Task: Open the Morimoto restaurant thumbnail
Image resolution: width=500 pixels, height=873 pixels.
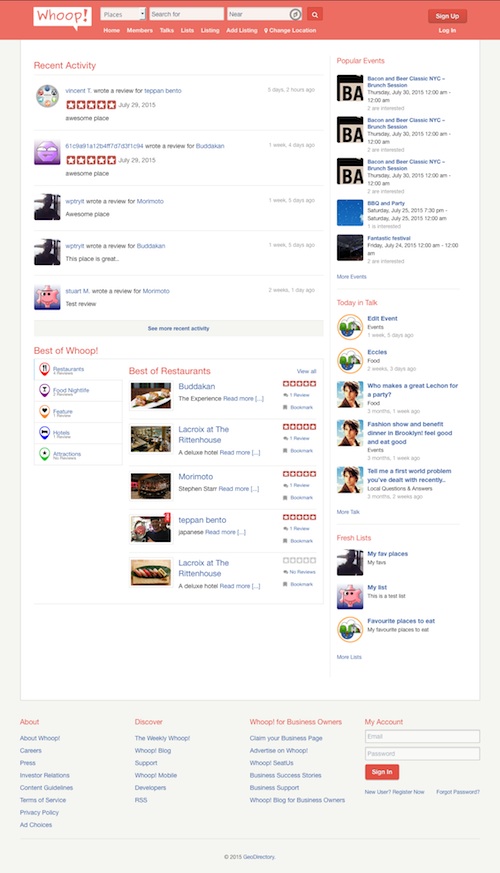Action: pyautogui.click(x=151, y=487)
